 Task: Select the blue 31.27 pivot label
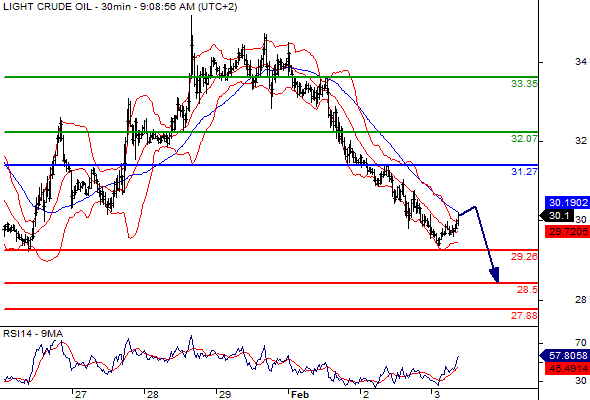click(x=524, y=172)
